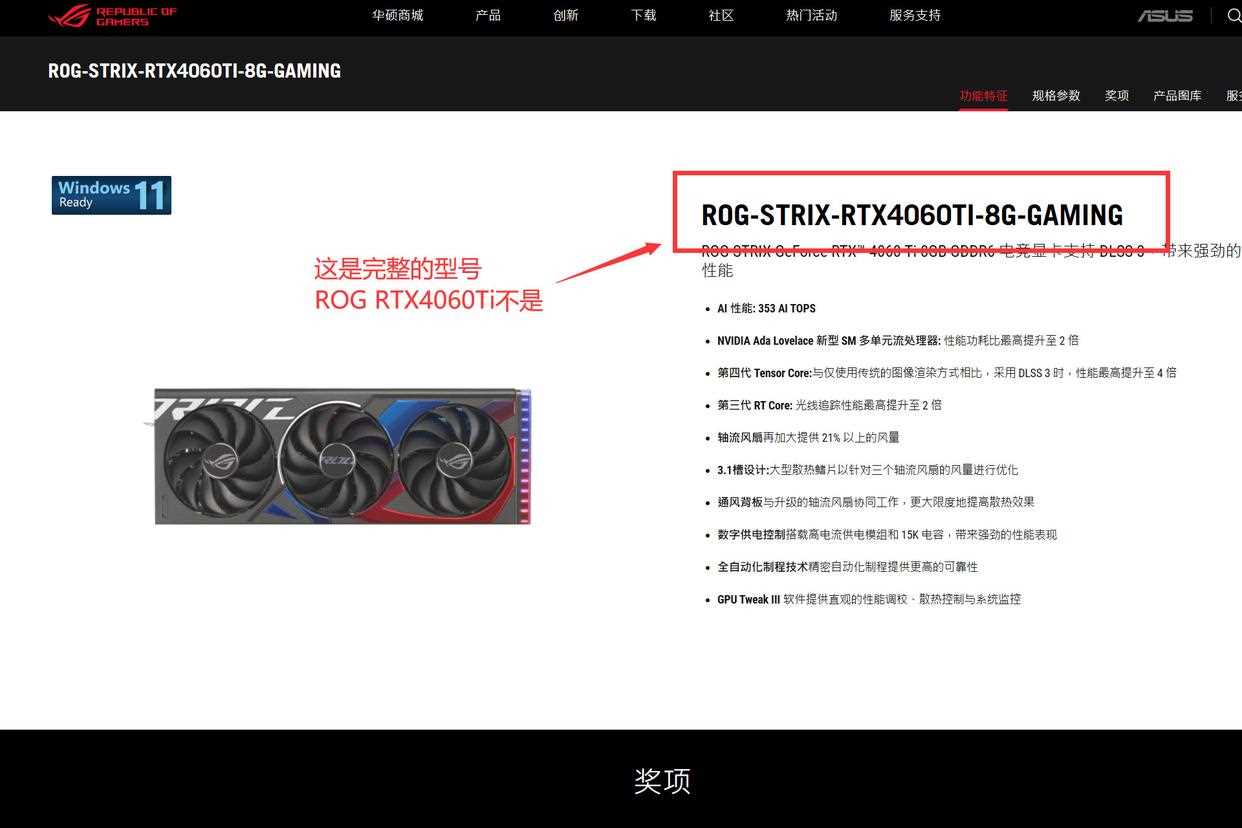
Task: Click the 第四代 Tensor Core feature line
Action: click(x=947, y=373)
